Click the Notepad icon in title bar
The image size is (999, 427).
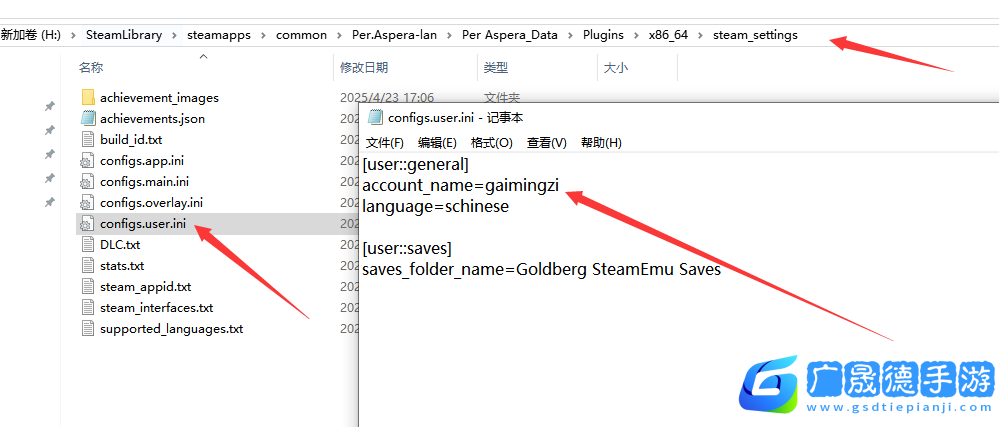pos(375,118)
